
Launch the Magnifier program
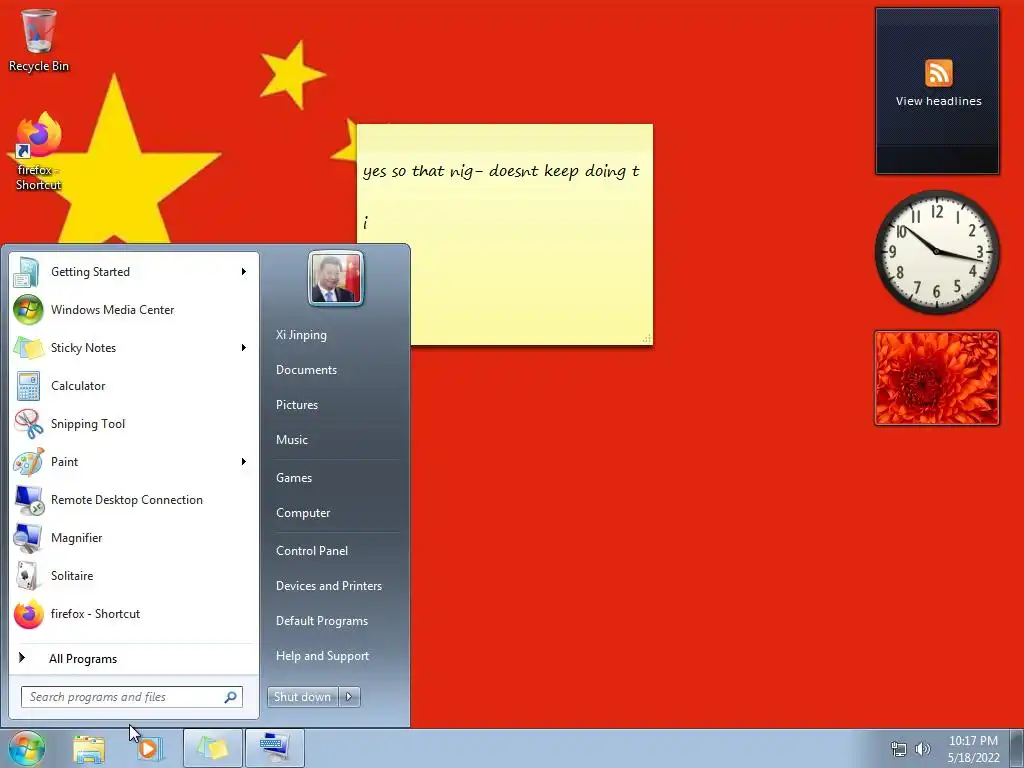point(134,537)
